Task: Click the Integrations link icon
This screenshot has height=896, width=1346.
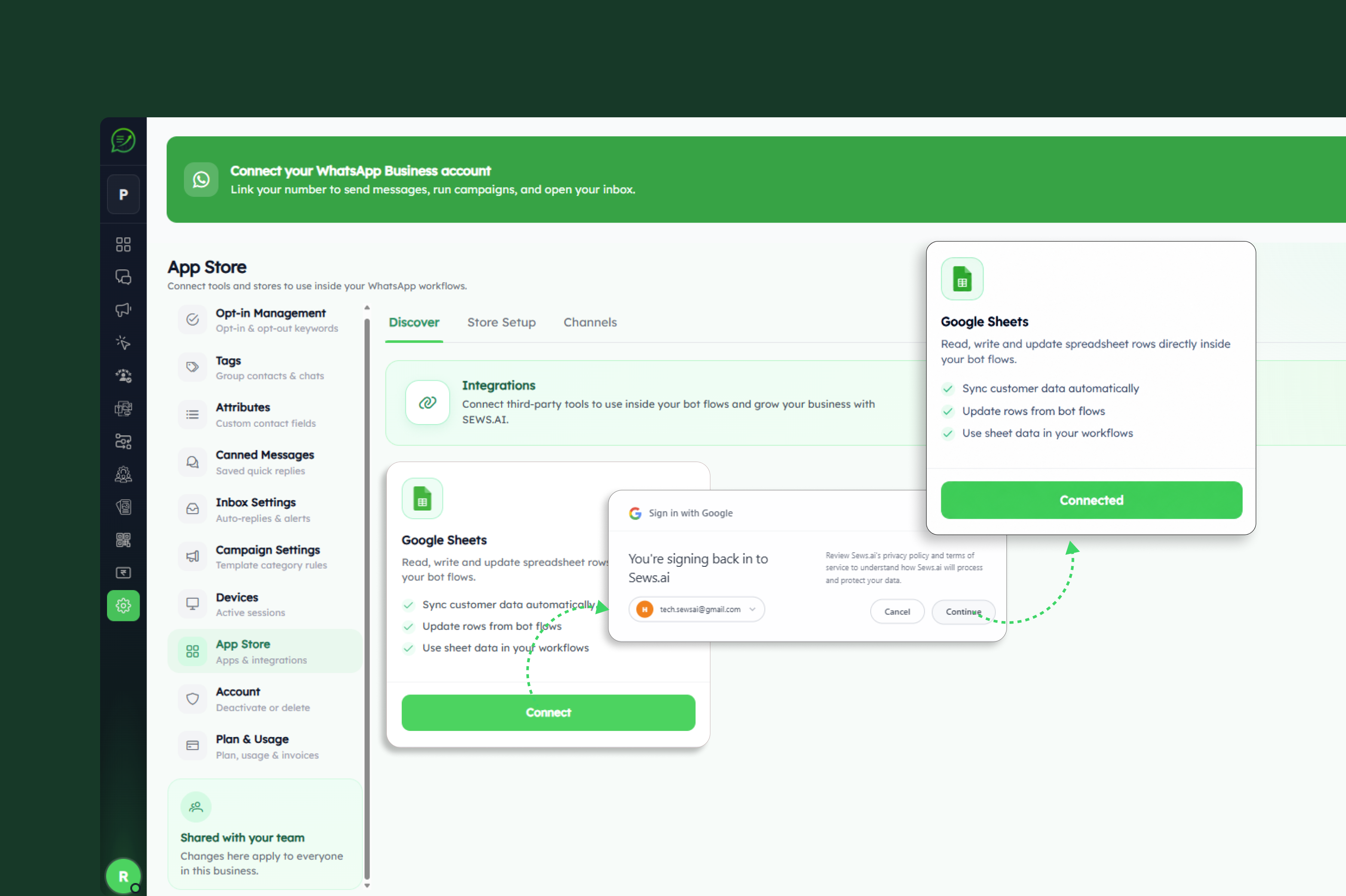Action: [x=427, y=403]
